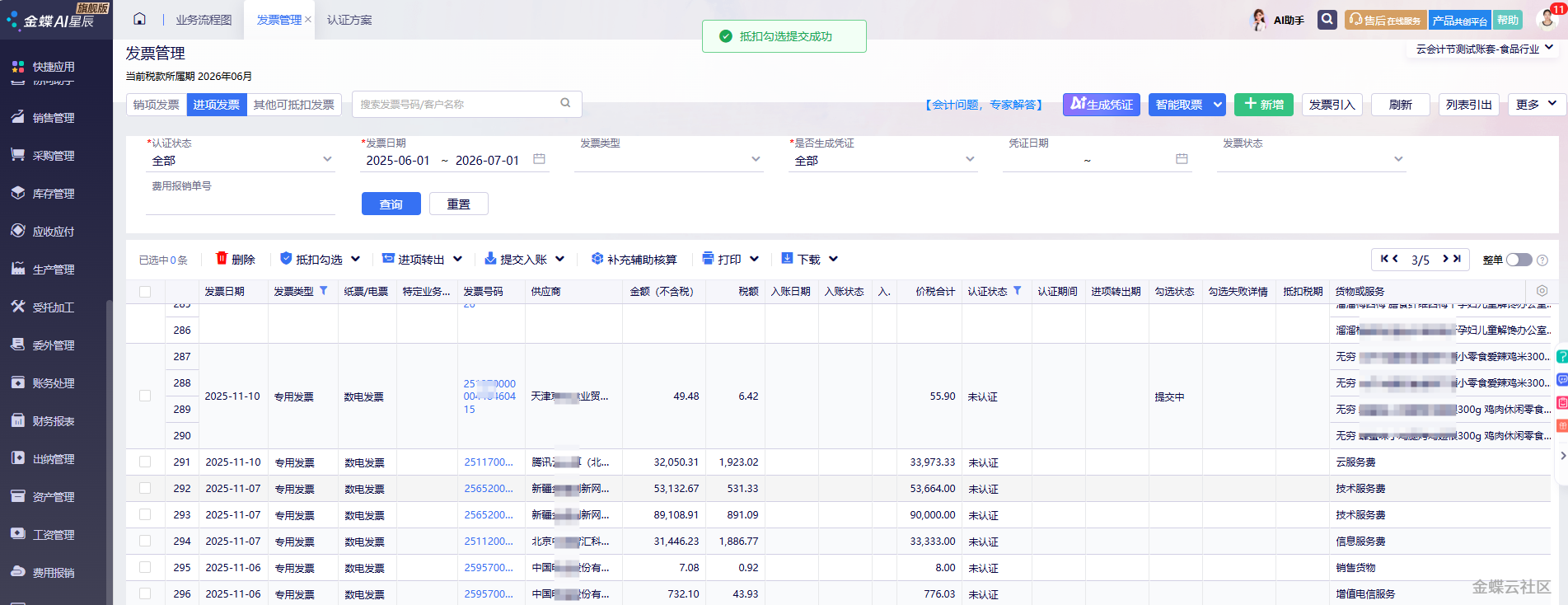Select the checkbox for row 291

pyautogui.click(x=145, y=462)
